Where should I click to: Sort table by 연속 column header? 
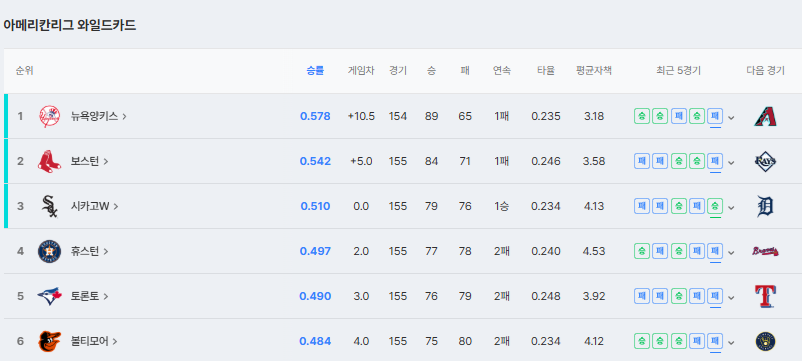501,71
